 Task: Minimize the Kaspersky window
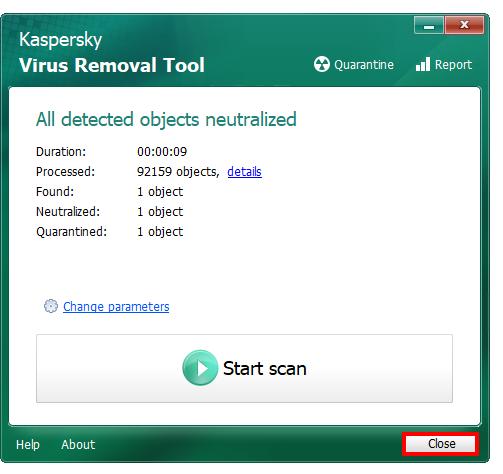(x=429, y=25)
